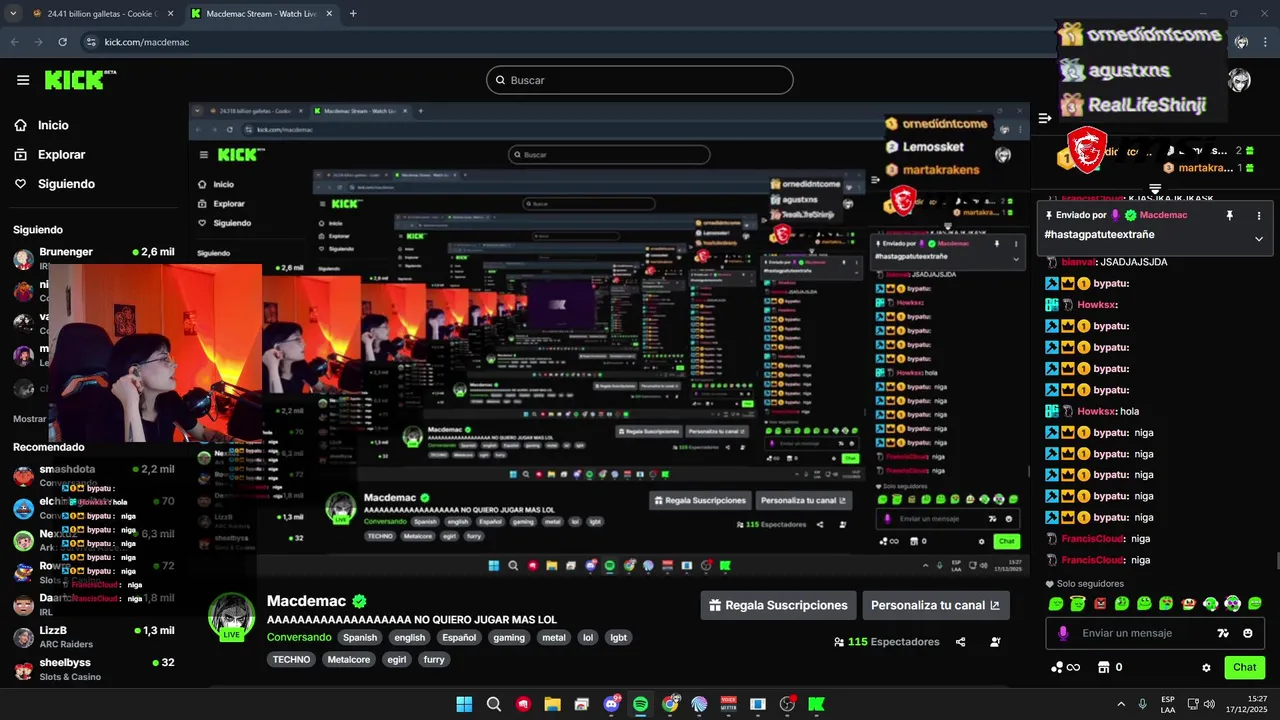Click the Regala Suscripciones button
This screenshot has height=720, width=1280.
tap(779, 605)
